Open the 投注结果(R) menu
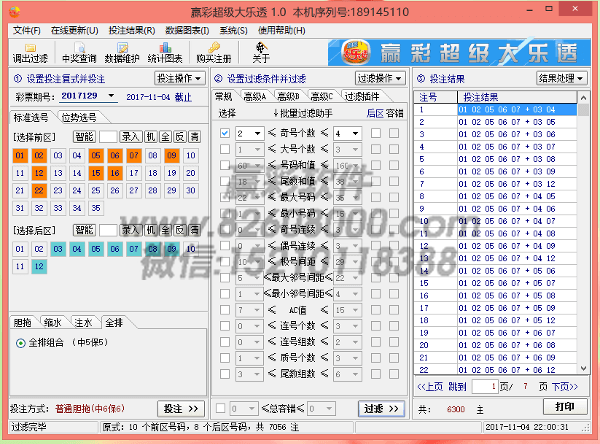600x444 pixels. pos(132,30)
